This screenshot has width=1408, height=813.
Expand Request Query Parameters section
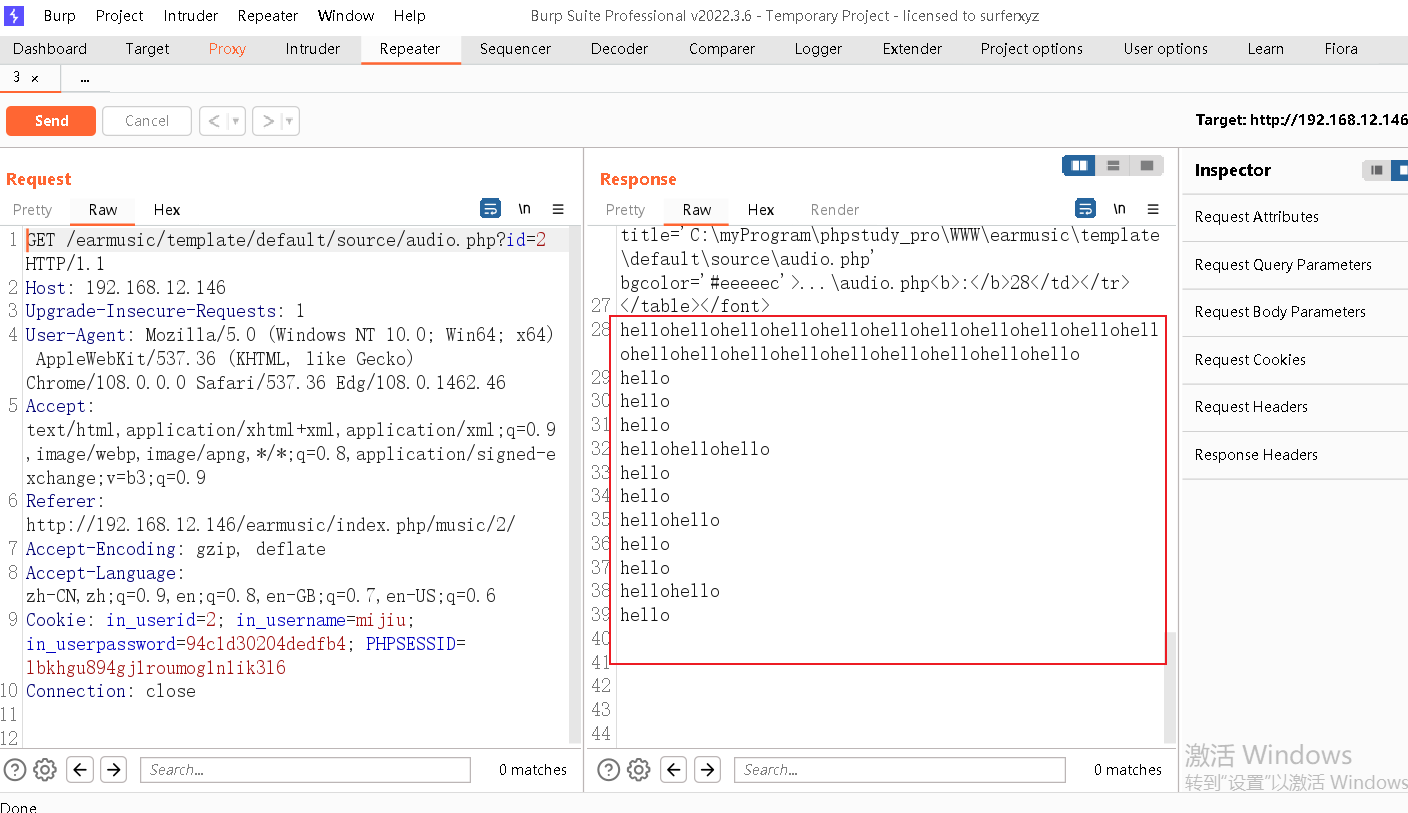(1295, 265)
